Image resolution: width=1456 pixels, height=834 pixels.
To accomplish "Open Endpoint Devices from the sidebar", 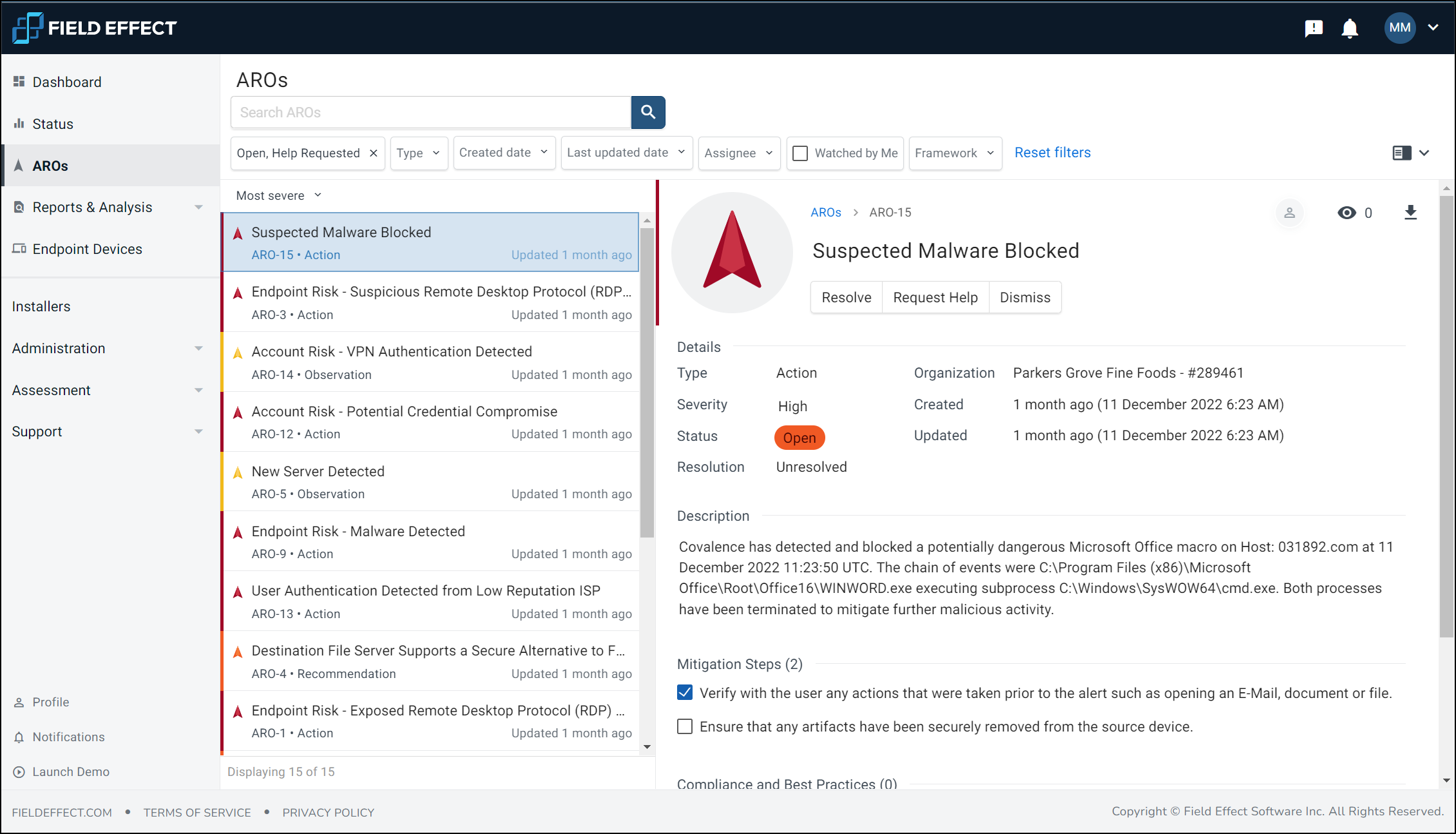I will (88, 249).
